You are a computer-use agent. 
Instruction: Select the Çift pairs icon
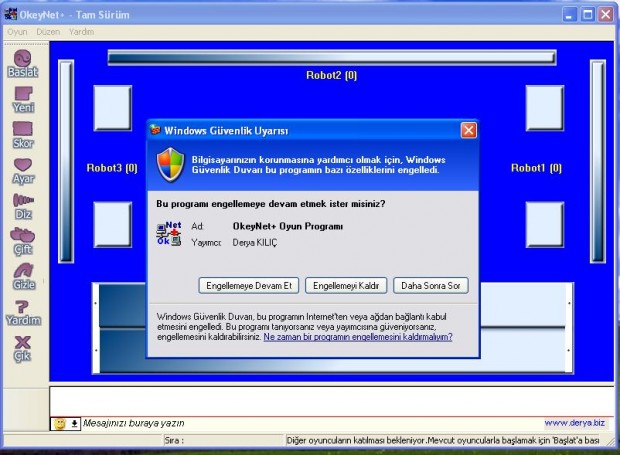tap(23, 242)
